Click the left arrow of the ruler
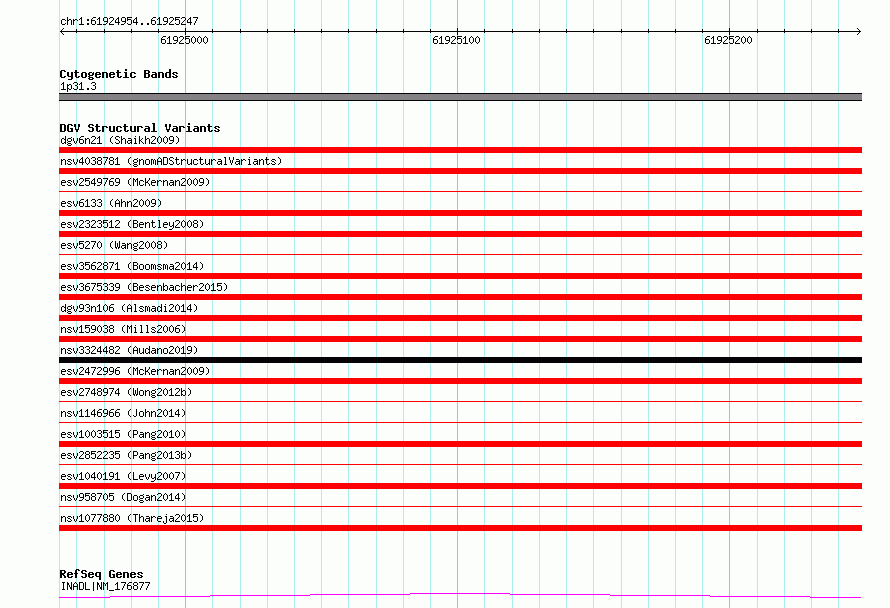Image resolution: width=890 pixels, height=608 pixels. click(x=62, y=32)
